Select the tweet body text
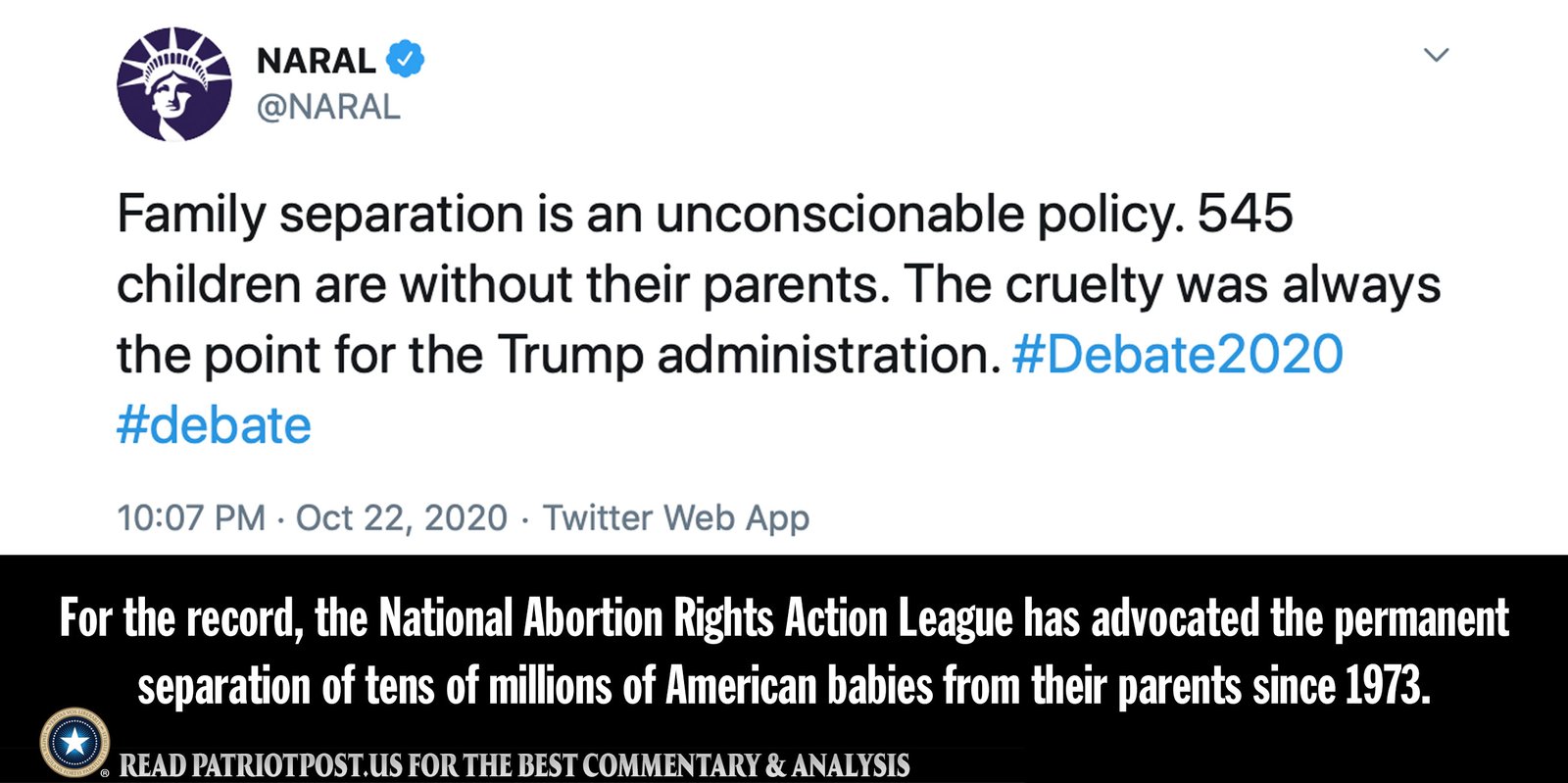 coord(779,319)
